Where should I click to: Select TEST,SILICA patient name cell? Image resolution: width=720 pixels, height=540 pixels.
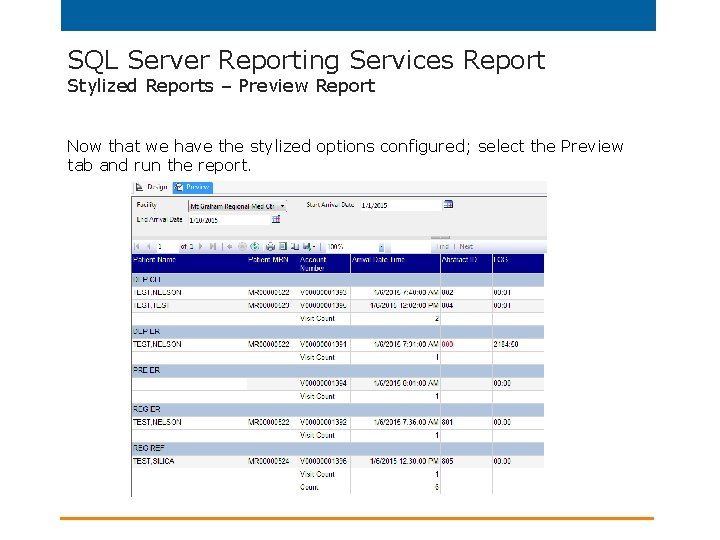point(154,461)
